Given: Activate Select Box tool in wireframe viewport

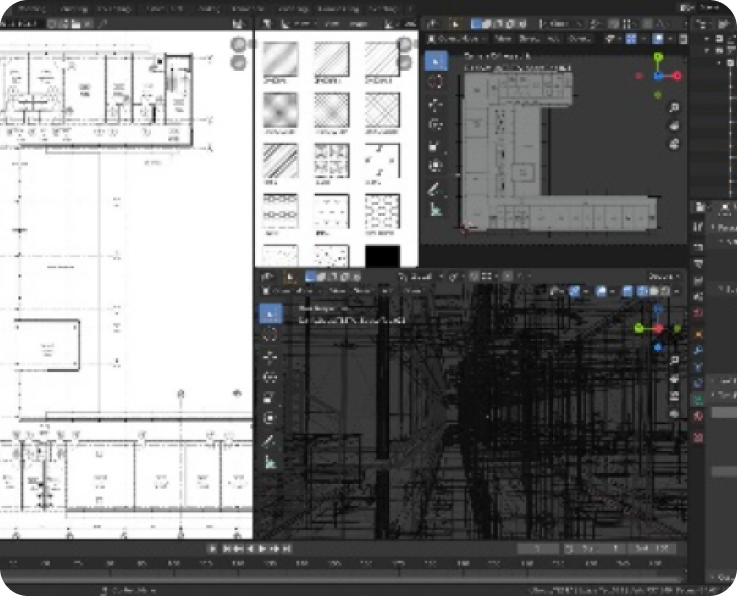Looking at the screenshot, I should coord(271,314).
